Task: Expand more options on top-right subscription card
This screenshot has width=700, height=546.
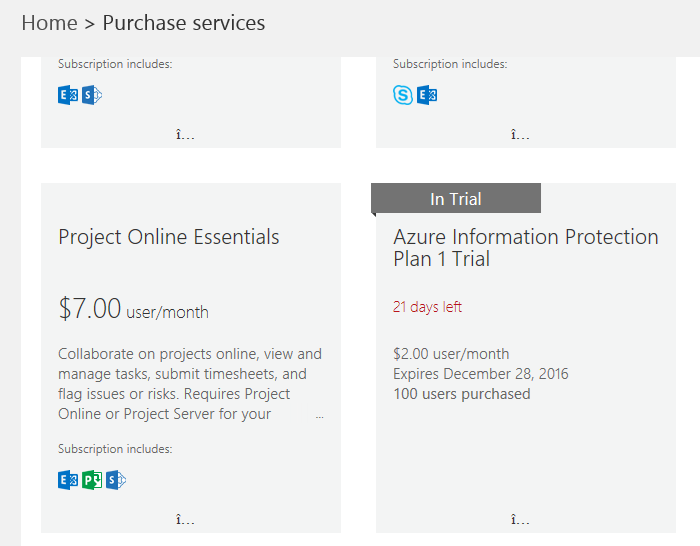Action: (x=520, y=135)
